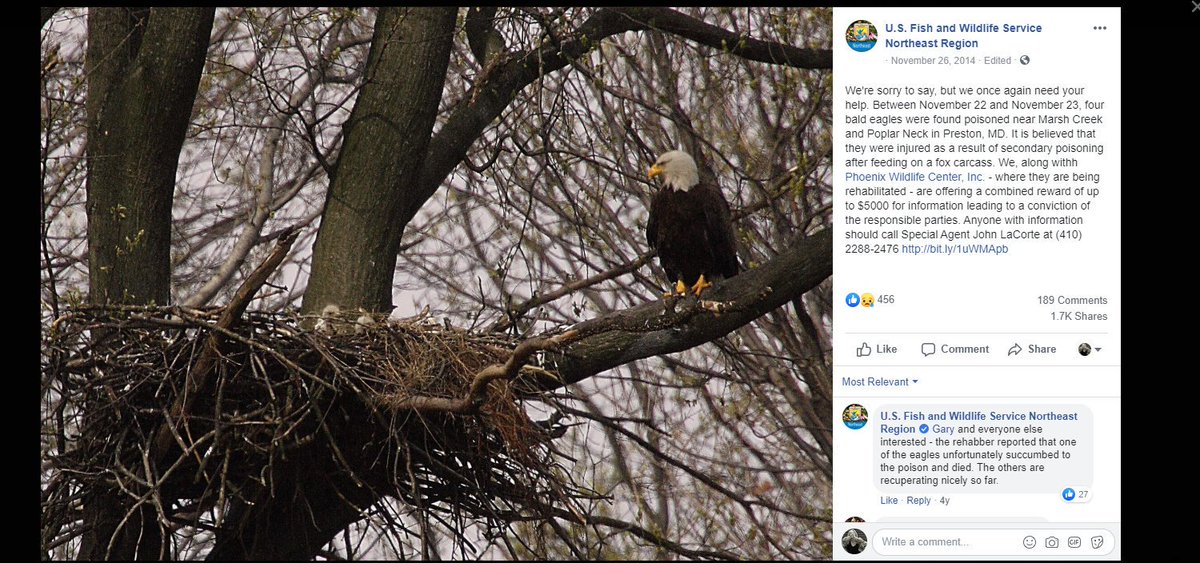Open the bit.ly link in the post
This screenshot has height=563, width=1200.
click(x=955, y=249)
